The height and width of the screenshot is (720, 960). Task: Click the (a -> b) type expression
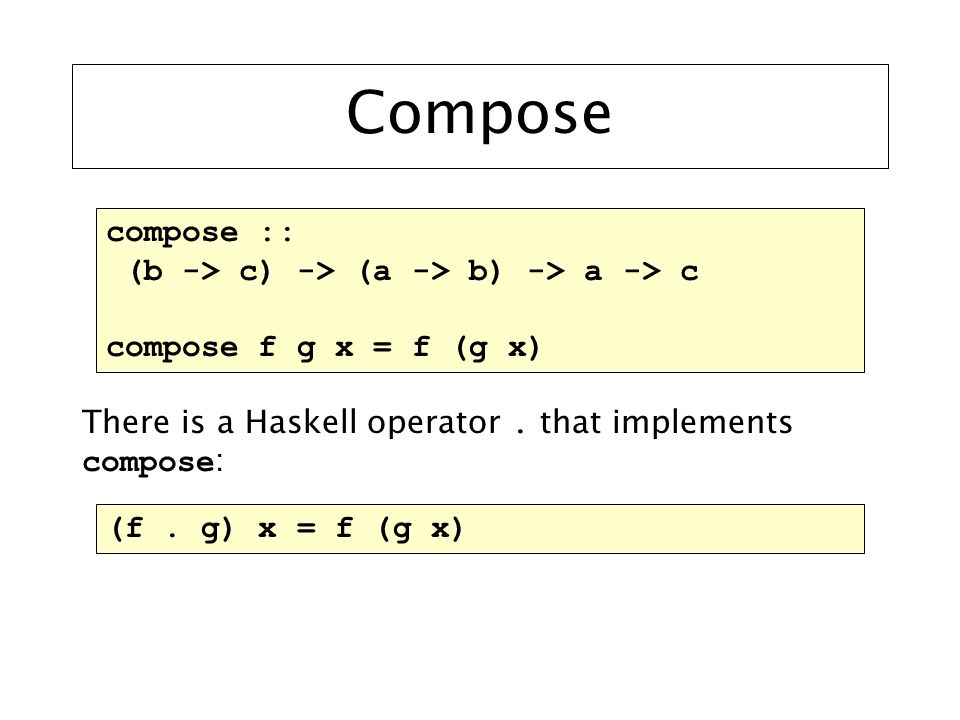pyautogui.click(x=430, y=271)
